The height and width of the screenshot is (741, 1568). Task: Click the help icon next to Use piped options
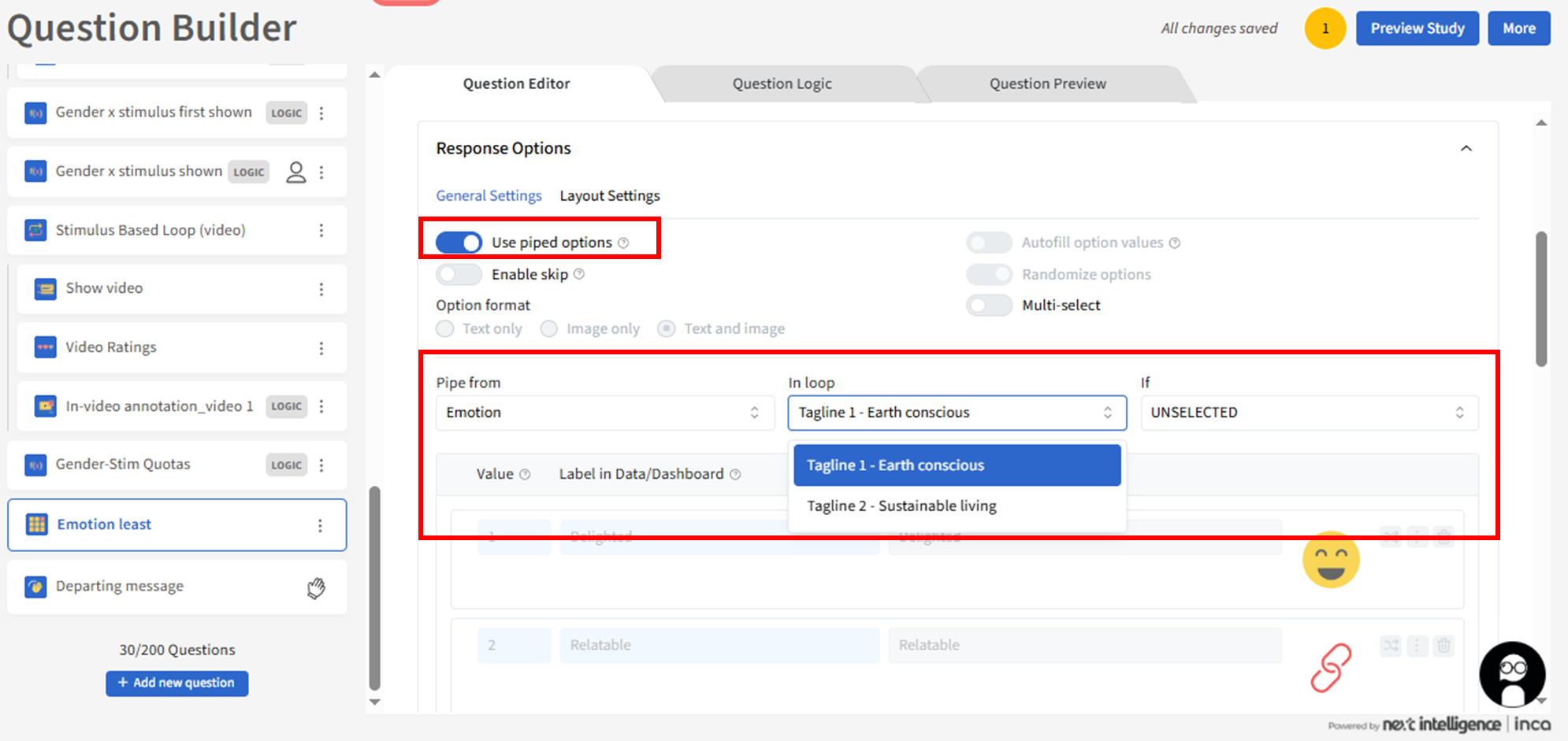click(623, 243)
